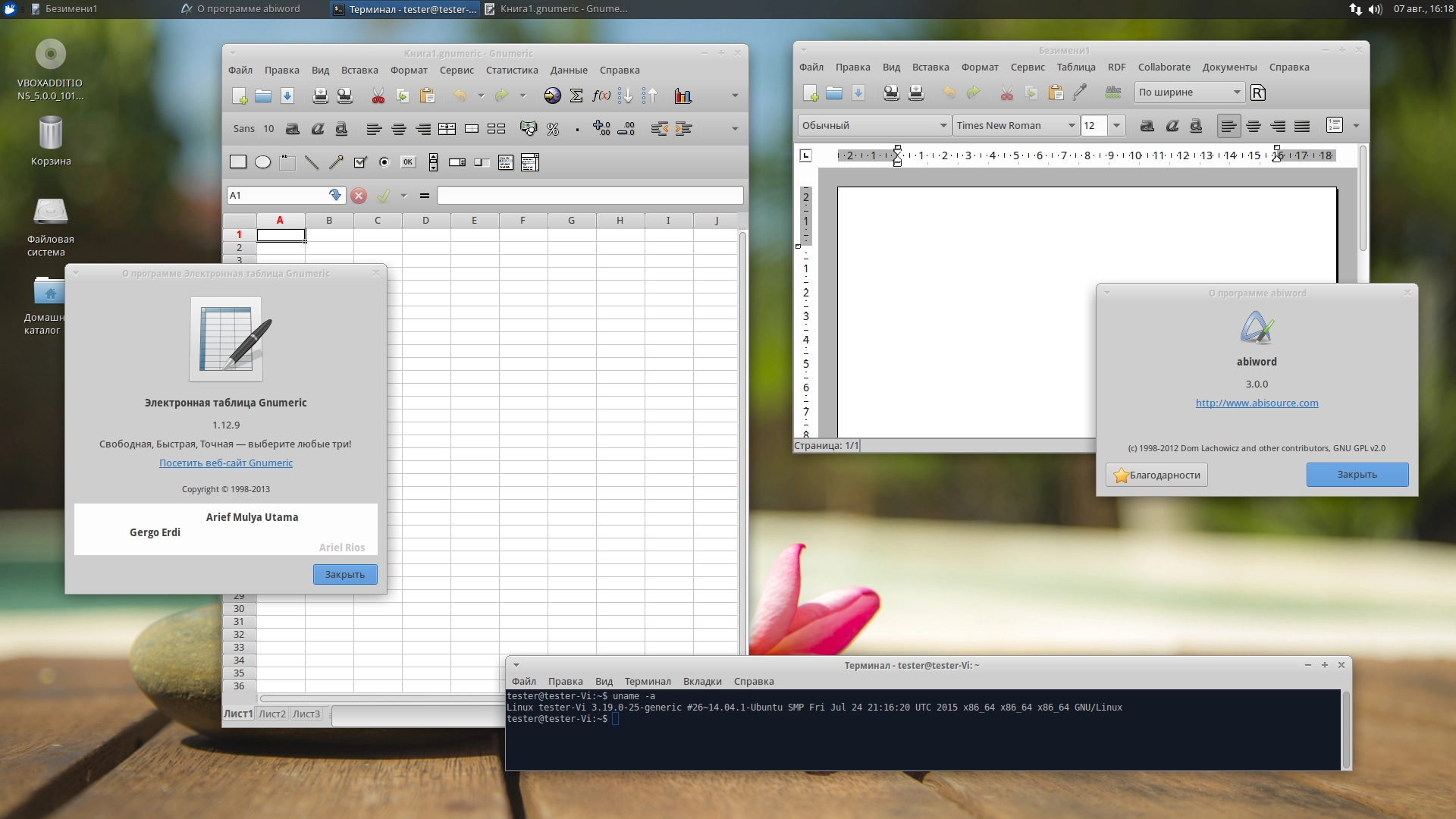
Task: Increase decimal places in Gnumeric
Action: click(x=601, y=129)
